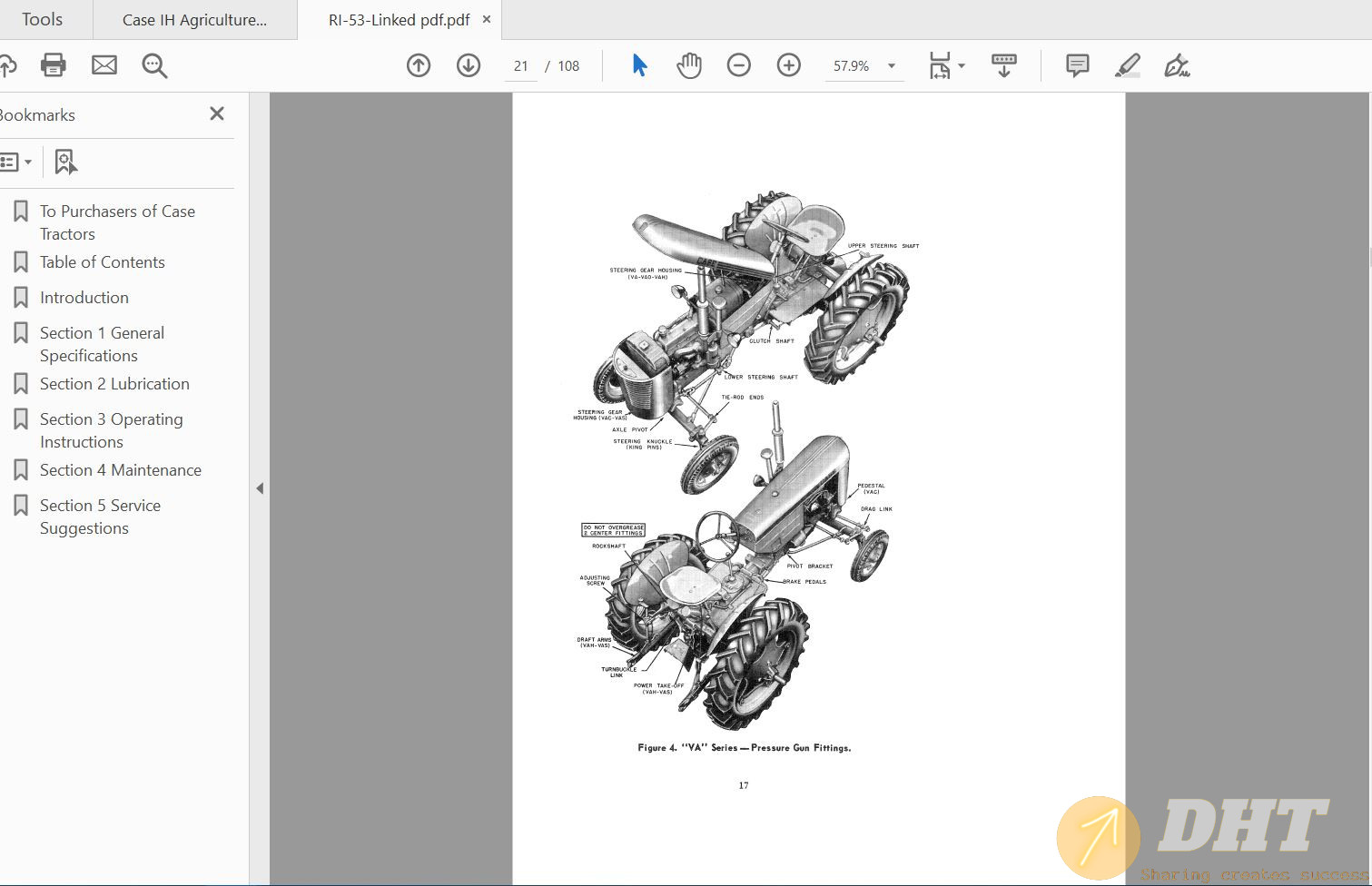This screenshot has height=886, width=1372.
Task: Find current bookmark icon
Action: point(65,162)
